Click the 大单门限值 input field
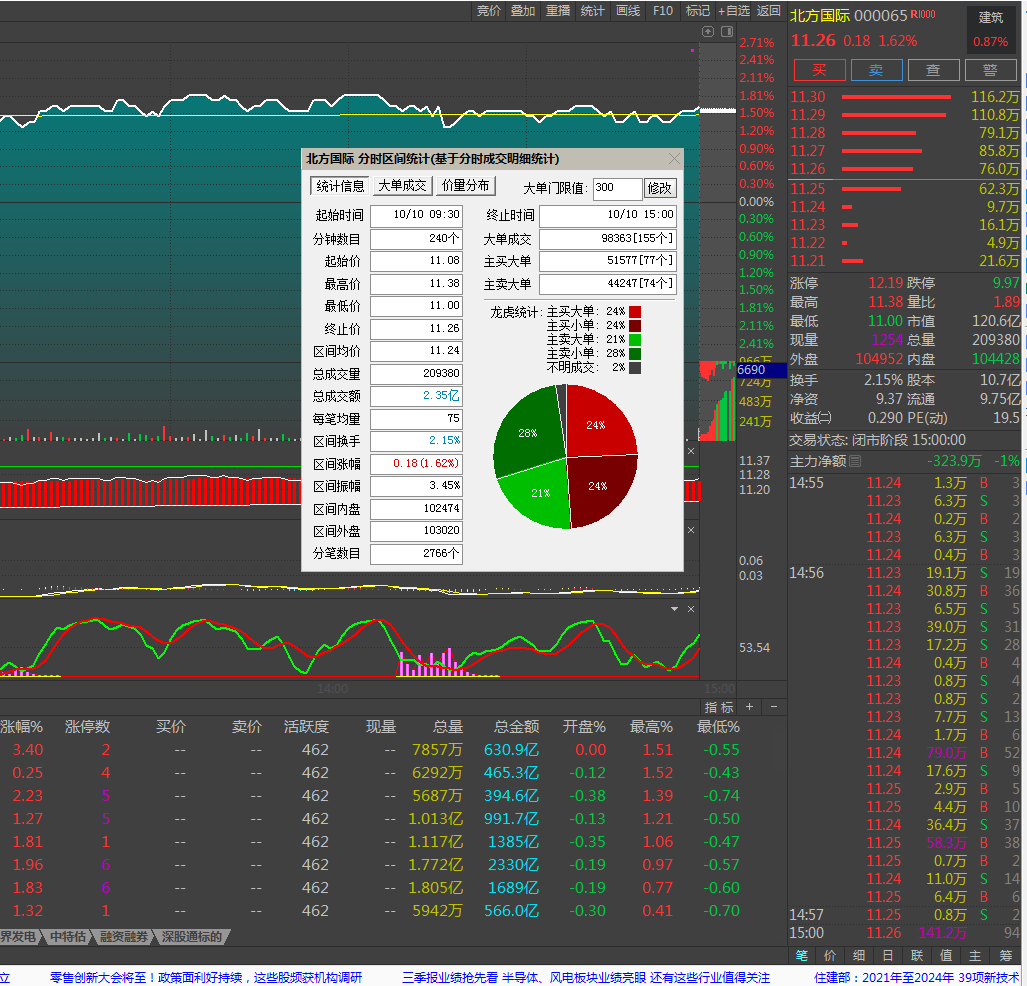 617,188
